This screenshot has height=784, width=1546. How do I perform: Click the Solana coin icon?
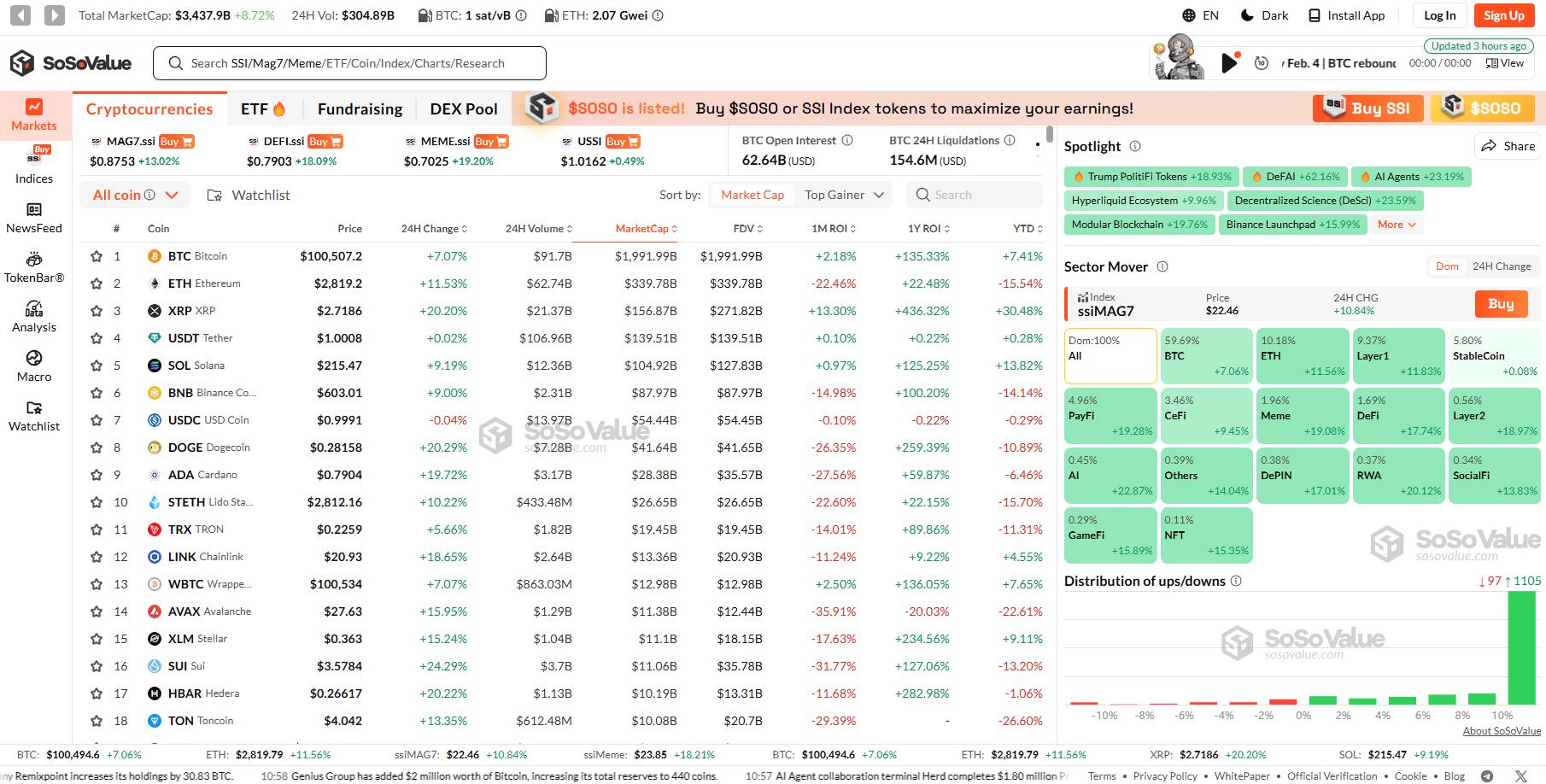coord(155,366)
